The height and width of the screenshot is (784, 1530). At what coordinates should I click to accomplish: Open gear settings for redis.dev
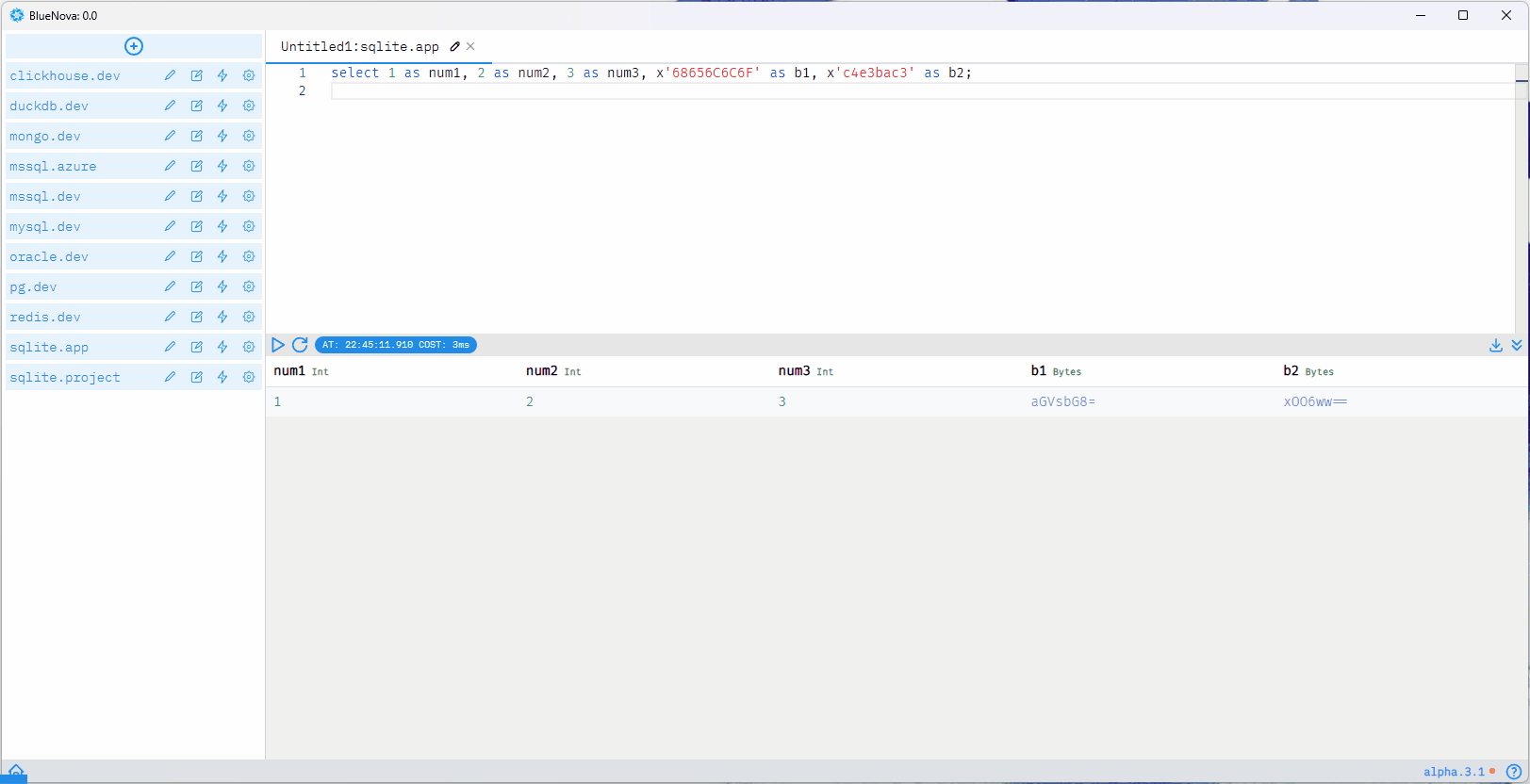[x=249, y=317]
